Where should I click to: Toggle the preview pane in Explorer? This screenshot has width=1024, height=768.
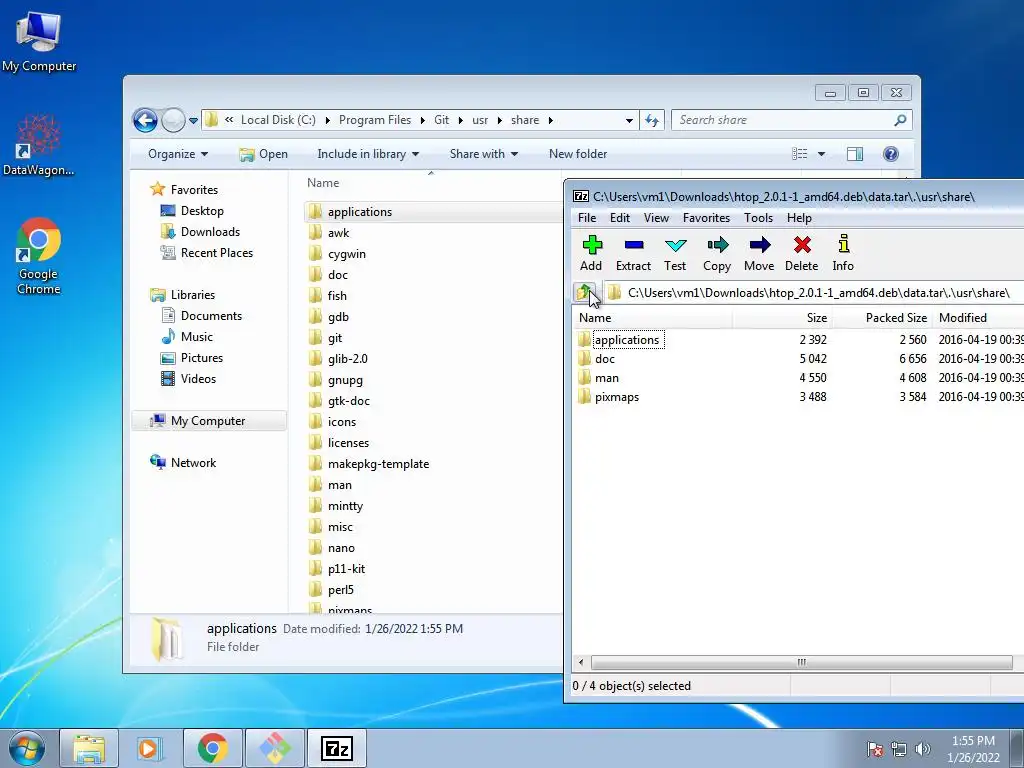[x=855, y=154]
